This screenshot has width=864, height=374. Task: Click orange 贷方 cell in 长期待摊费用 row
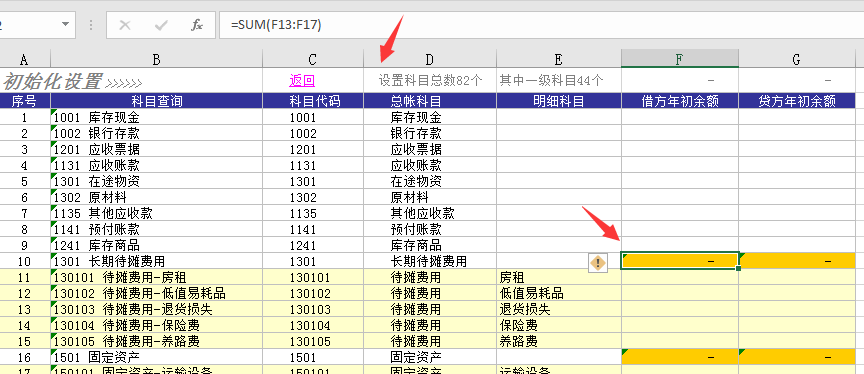pos(797,261)
